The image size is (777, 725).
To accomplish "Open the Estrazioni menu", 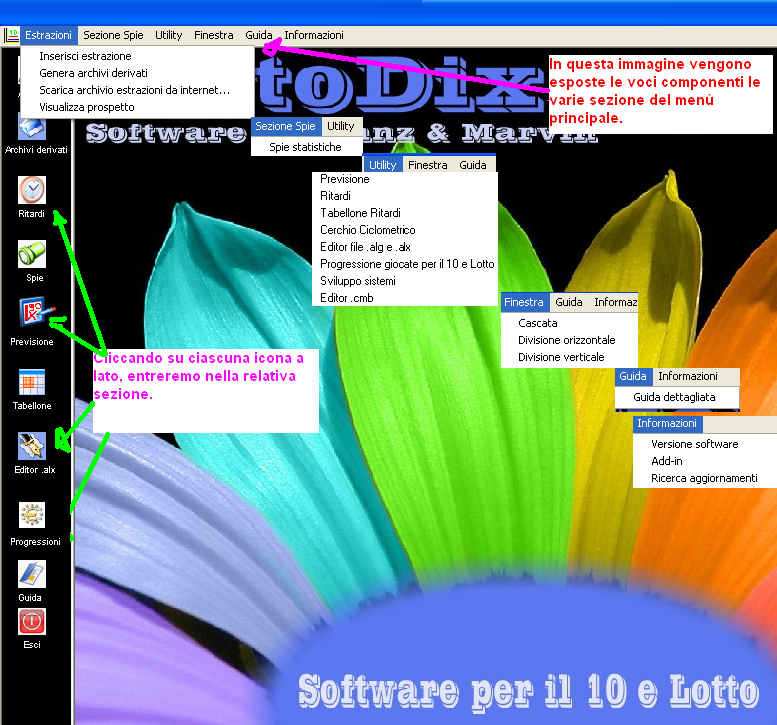I will click(x=49, y=35).
